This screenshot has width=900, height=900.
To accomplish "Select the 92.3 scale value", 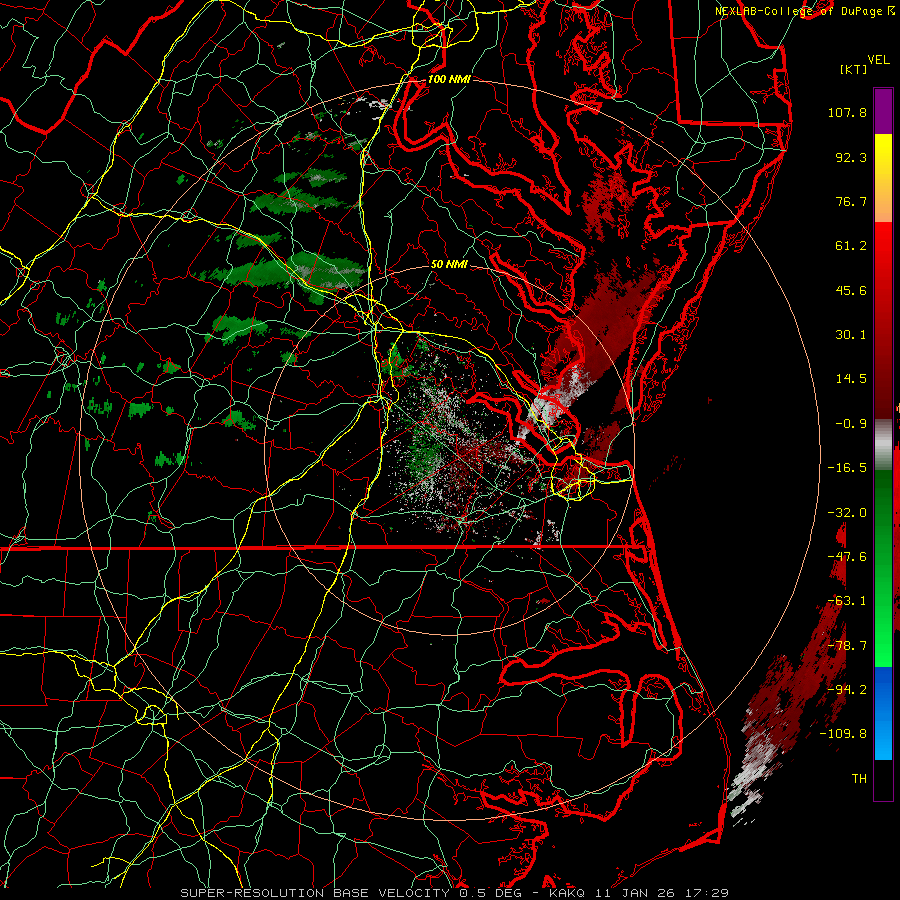I will click(x=851, y=157).
